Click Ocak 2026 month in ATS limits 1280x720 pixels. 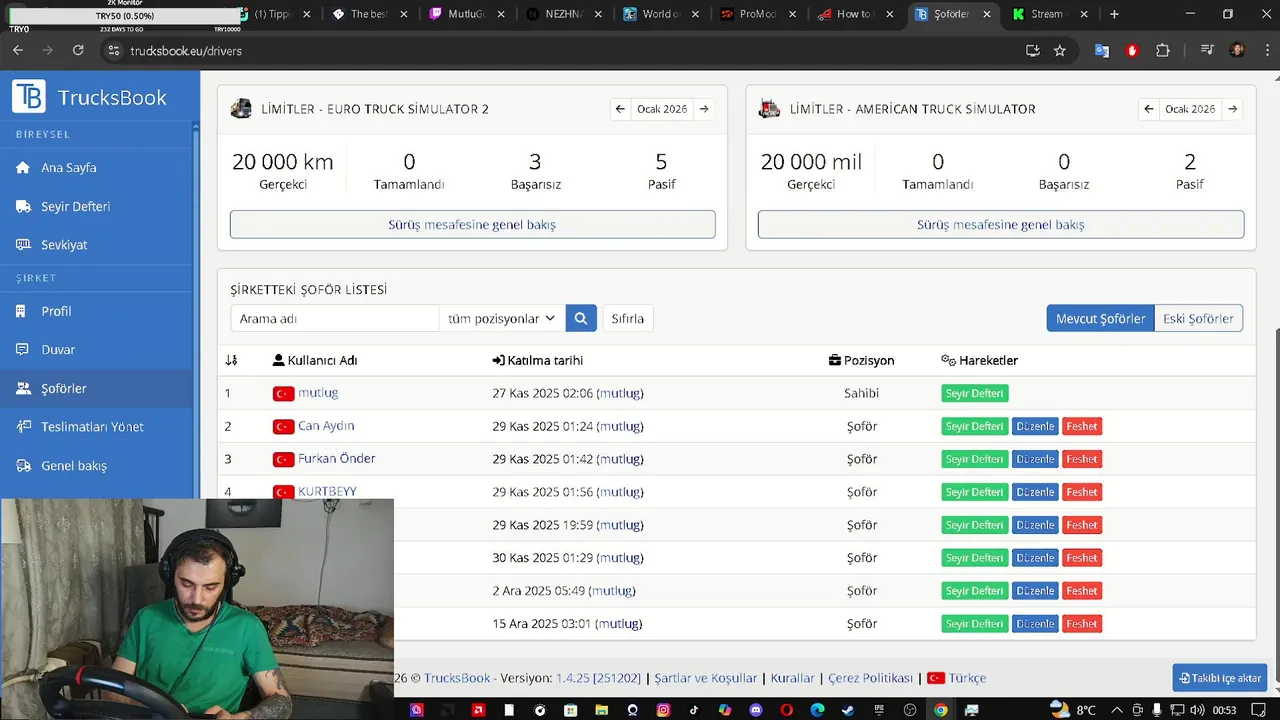1190,109
